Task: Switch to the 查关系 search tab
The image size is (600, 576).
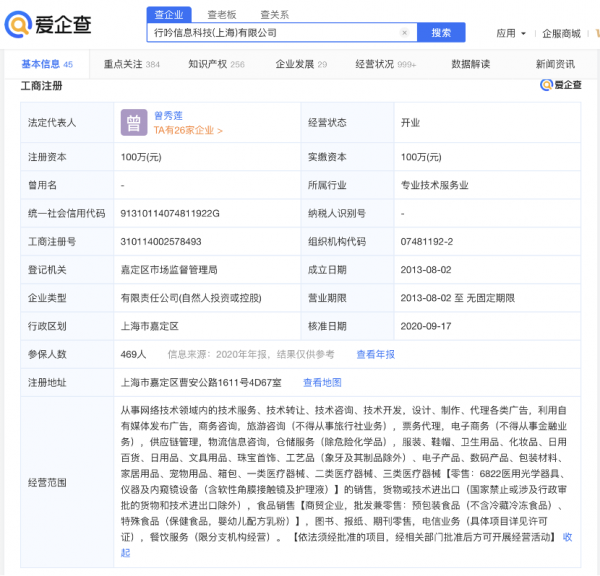Action: pos(275,15)
